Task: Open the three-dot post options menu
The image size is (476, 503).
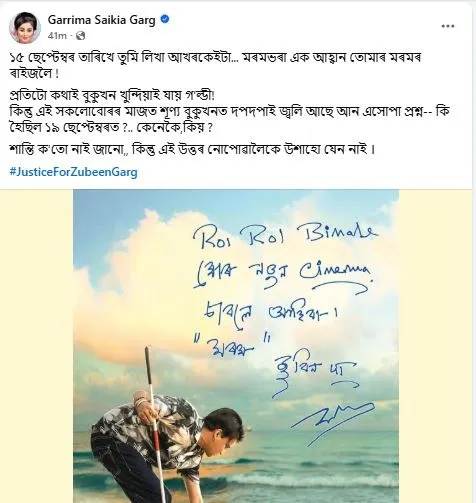Action: click(x=448, y=26)
